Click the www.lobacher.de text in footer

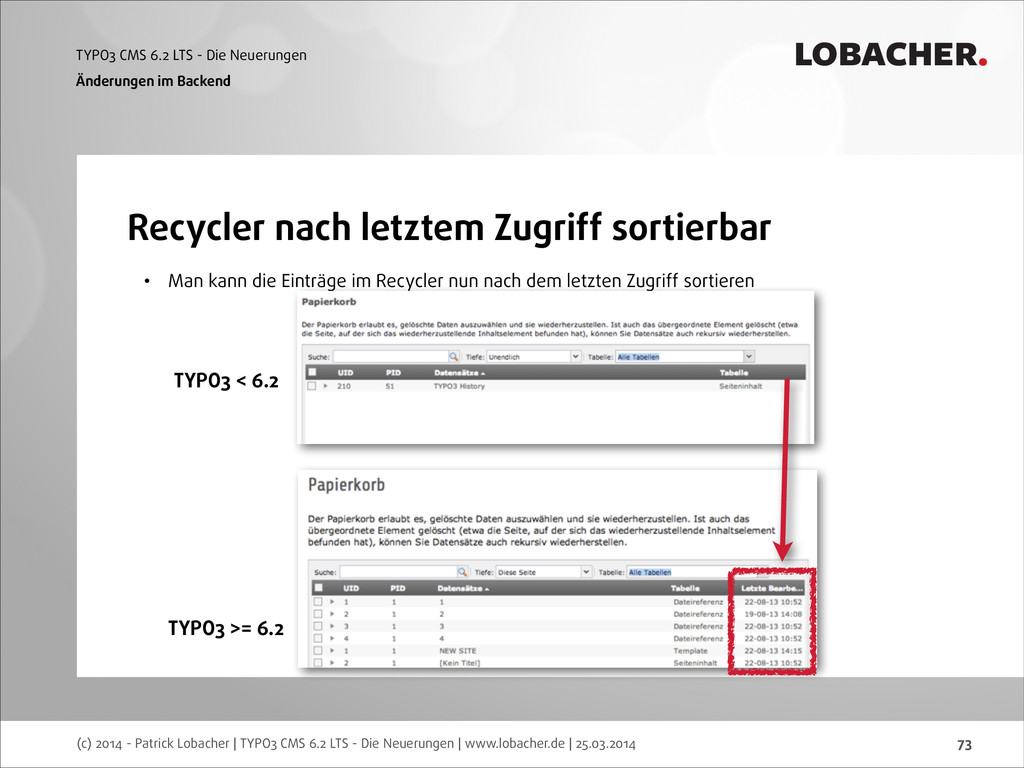pyautogui.click(x=515, y=743)
